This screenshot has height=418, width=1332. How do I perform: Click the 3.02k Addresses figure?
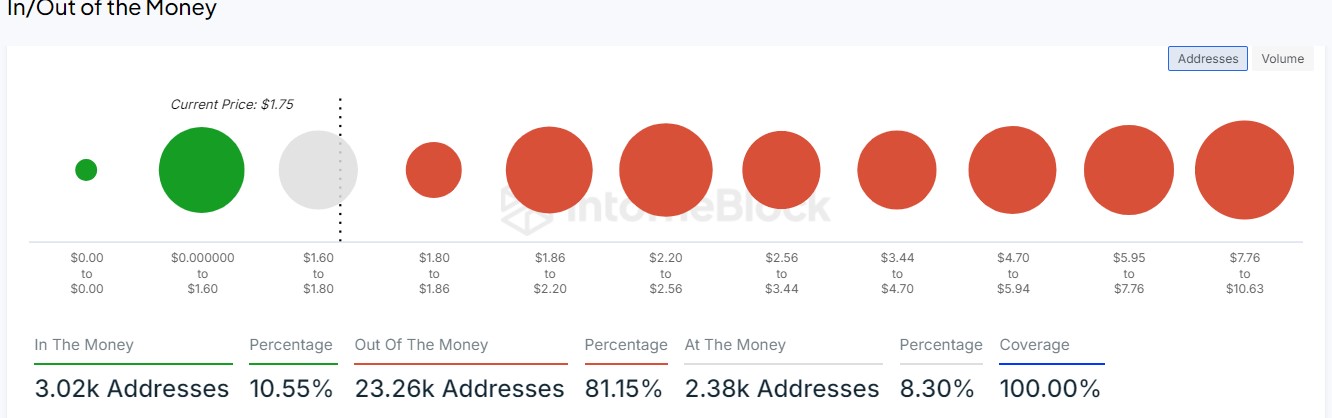131,388
